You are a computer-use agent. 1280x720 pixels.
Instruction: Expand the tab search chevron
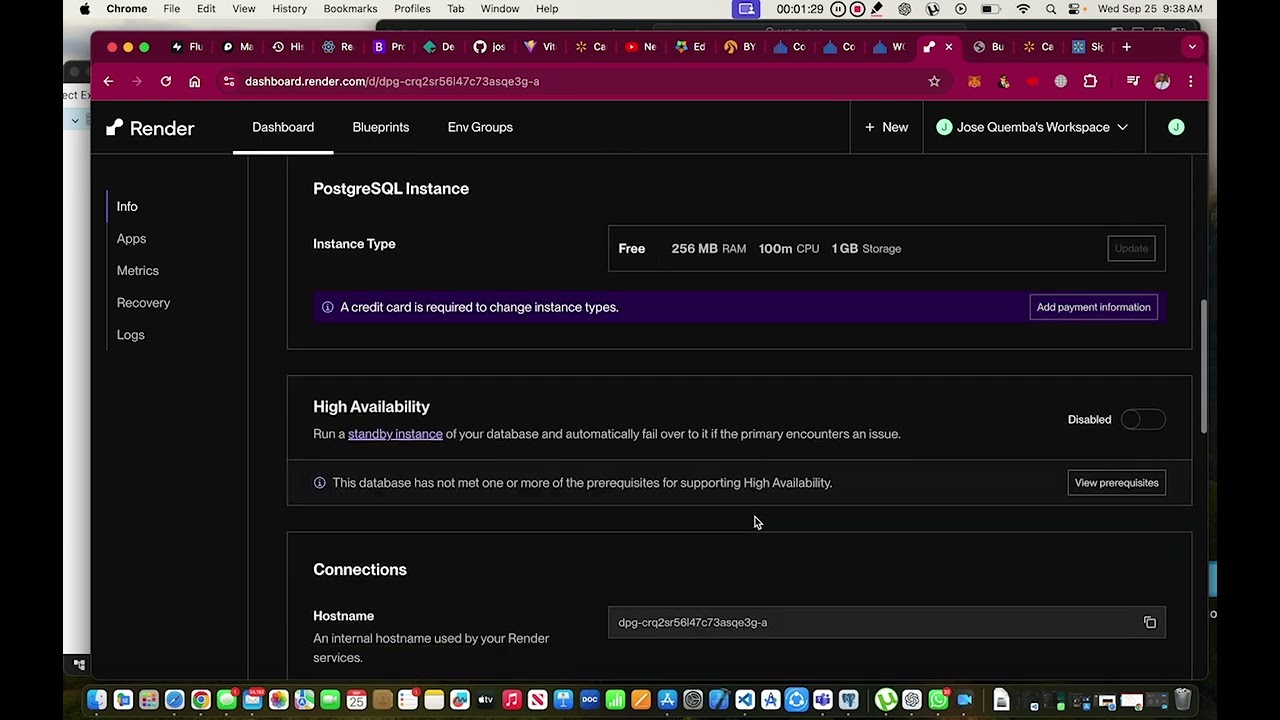click(1192, 47)
